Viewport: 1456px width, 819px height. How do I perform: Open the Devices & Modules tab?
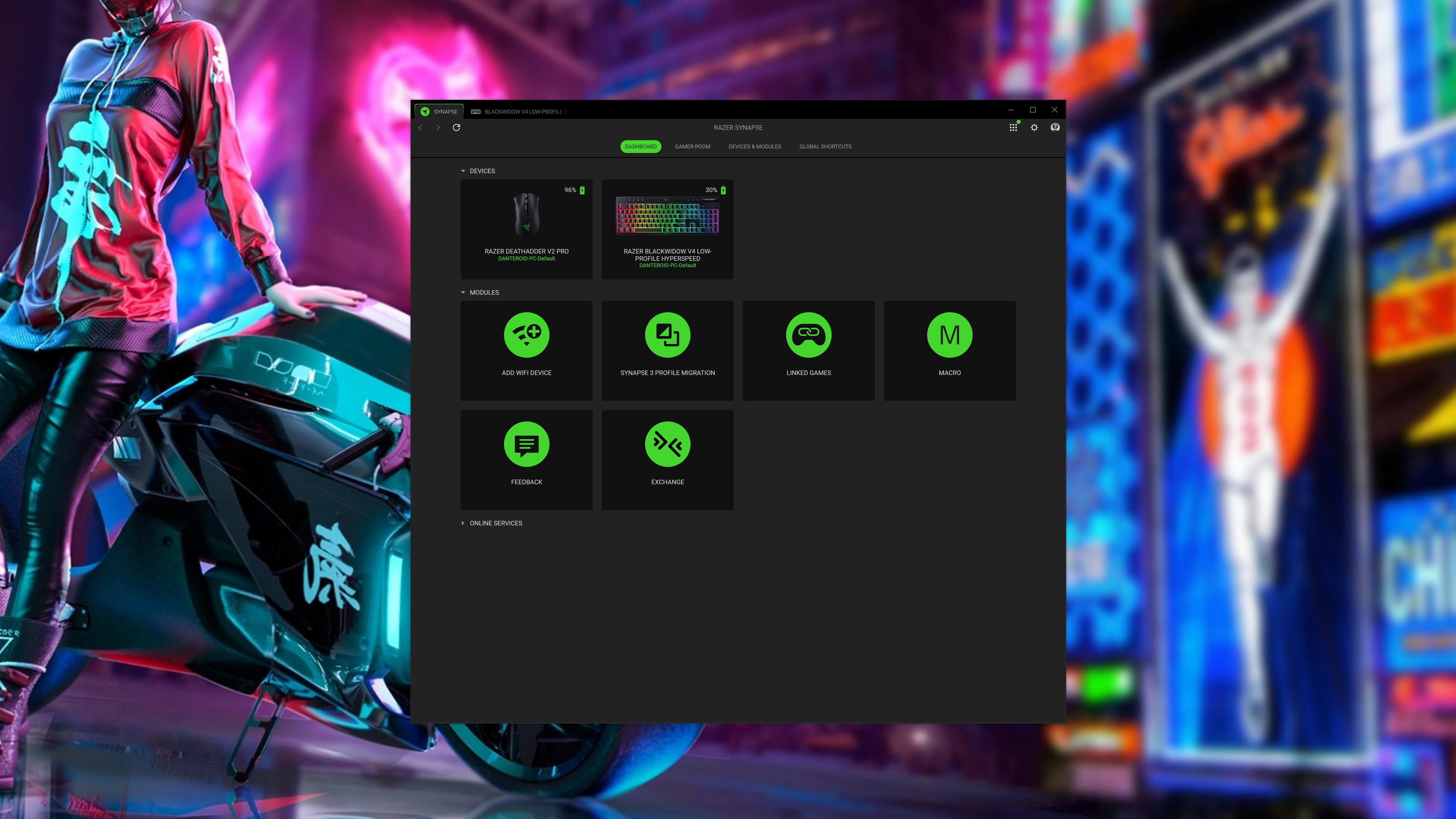(x=755, y=146)
